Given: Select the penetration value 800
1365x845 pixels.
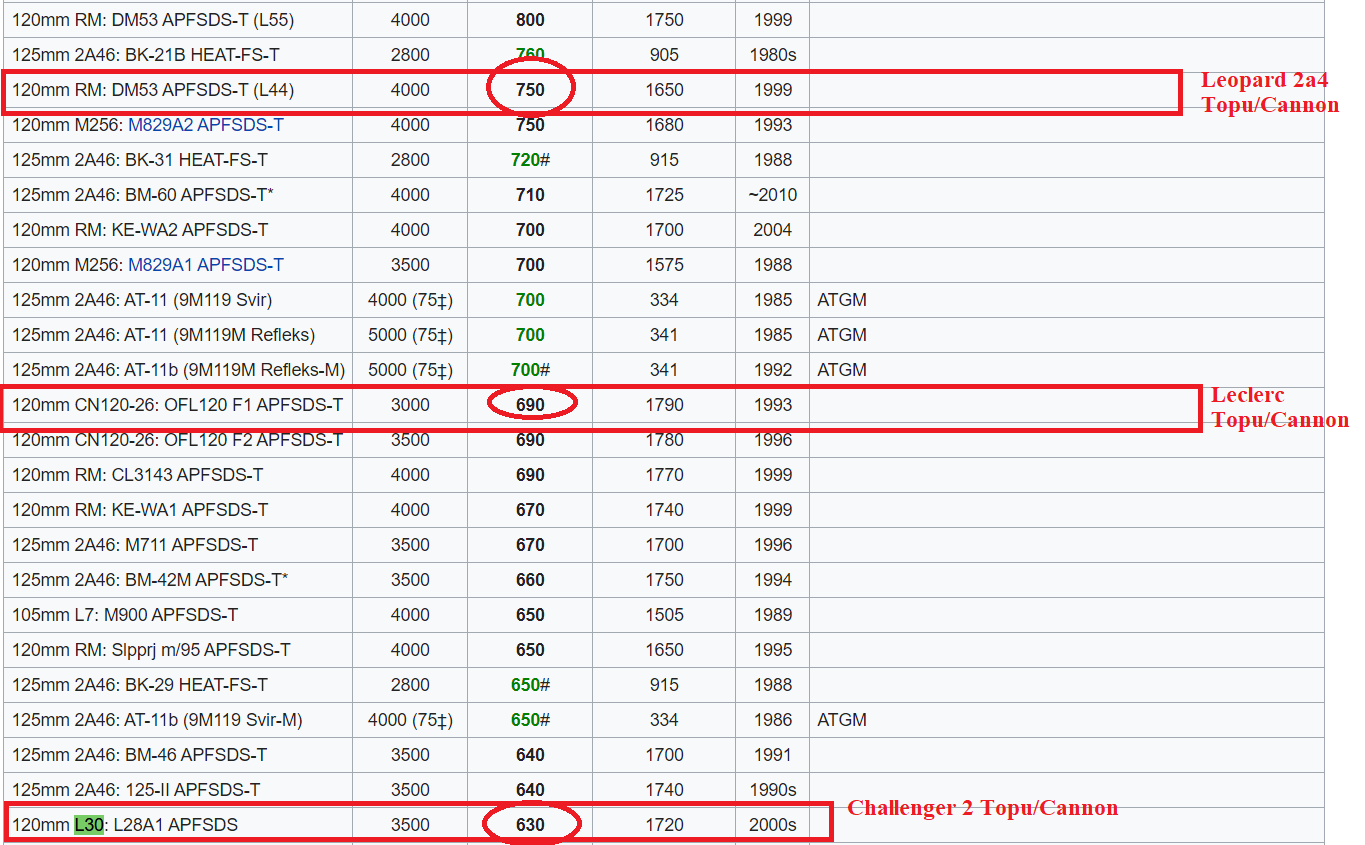Looking at the screenshot, I should 530,20.
